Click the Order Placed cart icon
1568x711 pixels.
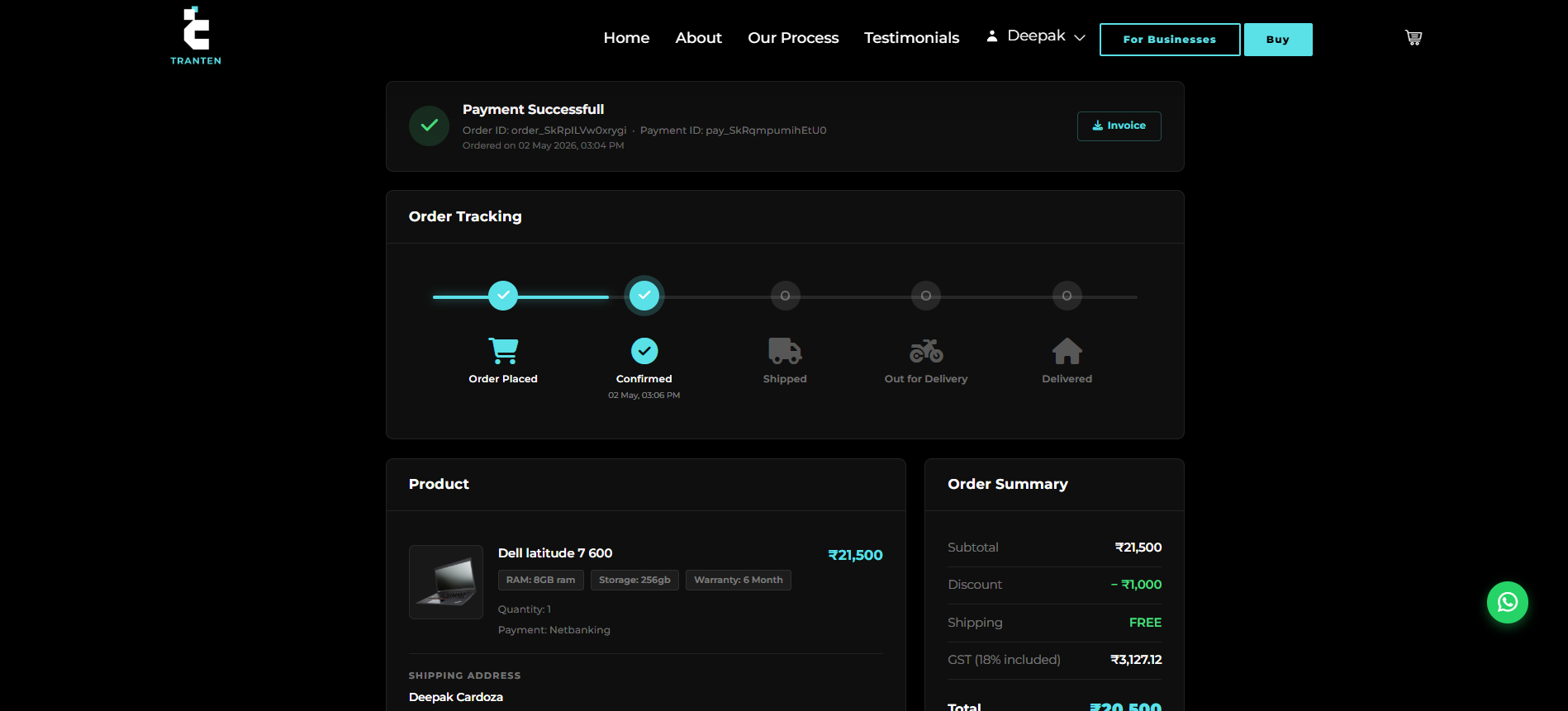[x=503, y=351]
